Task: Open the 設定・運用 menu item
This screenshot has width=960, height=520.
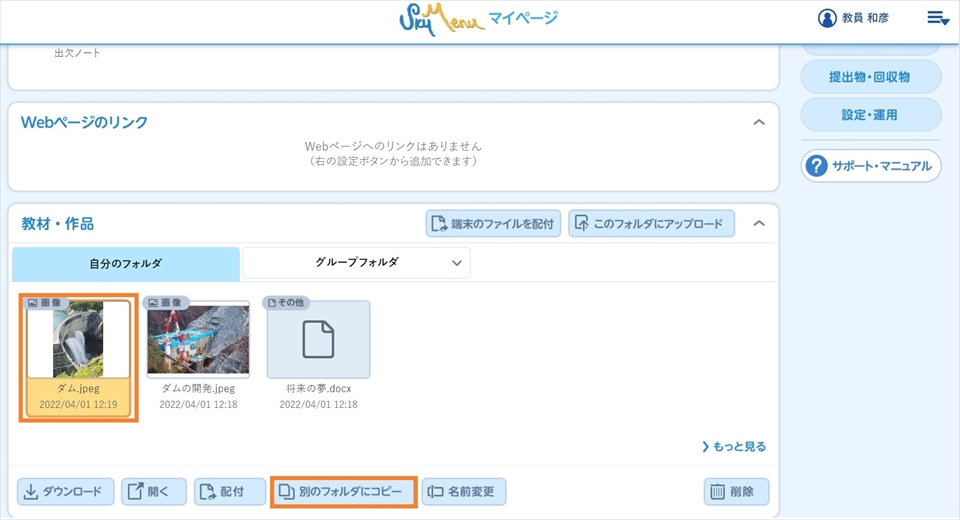Action: pos(870,115)
